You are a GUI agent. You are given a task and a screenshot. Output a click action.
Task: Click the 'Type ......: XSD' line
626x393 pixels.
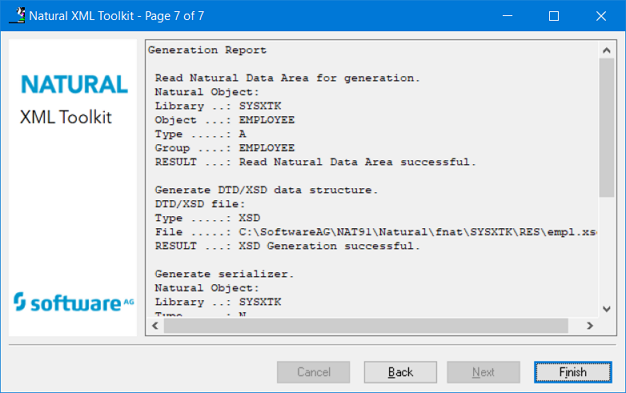208,218
